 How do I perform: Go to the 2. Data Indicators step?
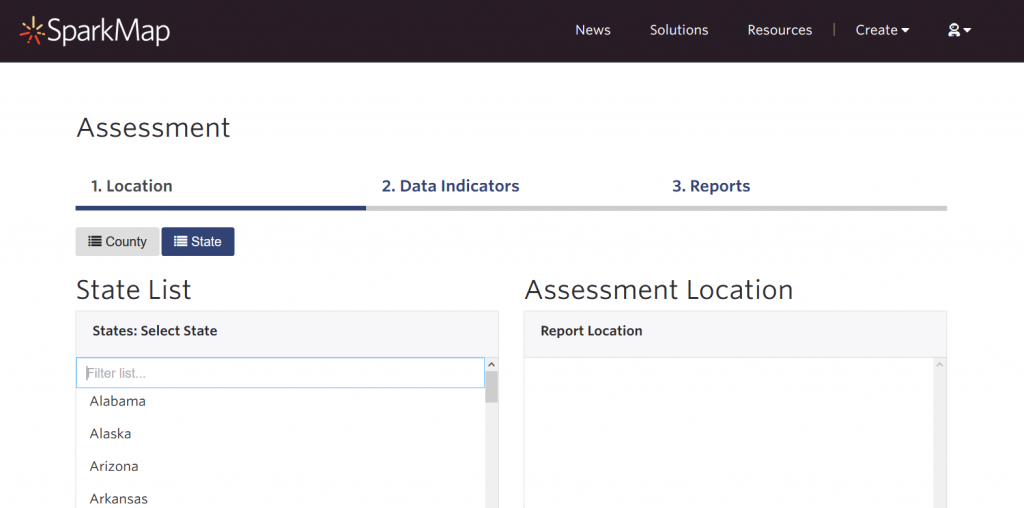pyautogui.click(x=451, y=186)
